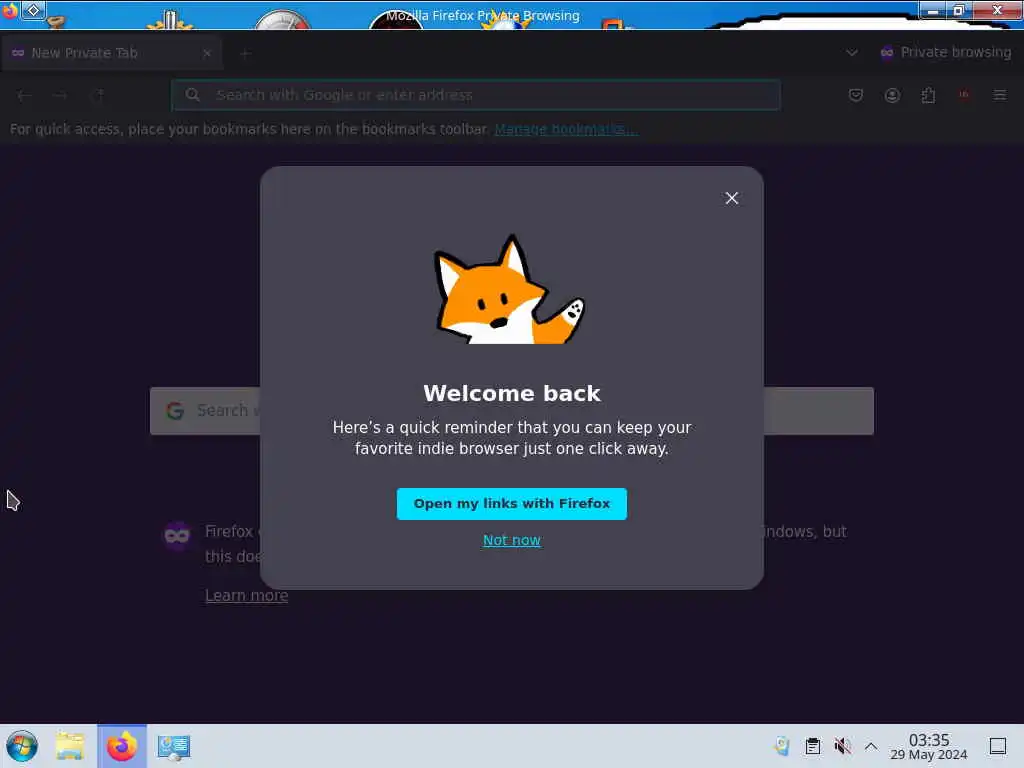Focus the address bar search field
This screenshot has width=1024, height=768.
point(475,95)
